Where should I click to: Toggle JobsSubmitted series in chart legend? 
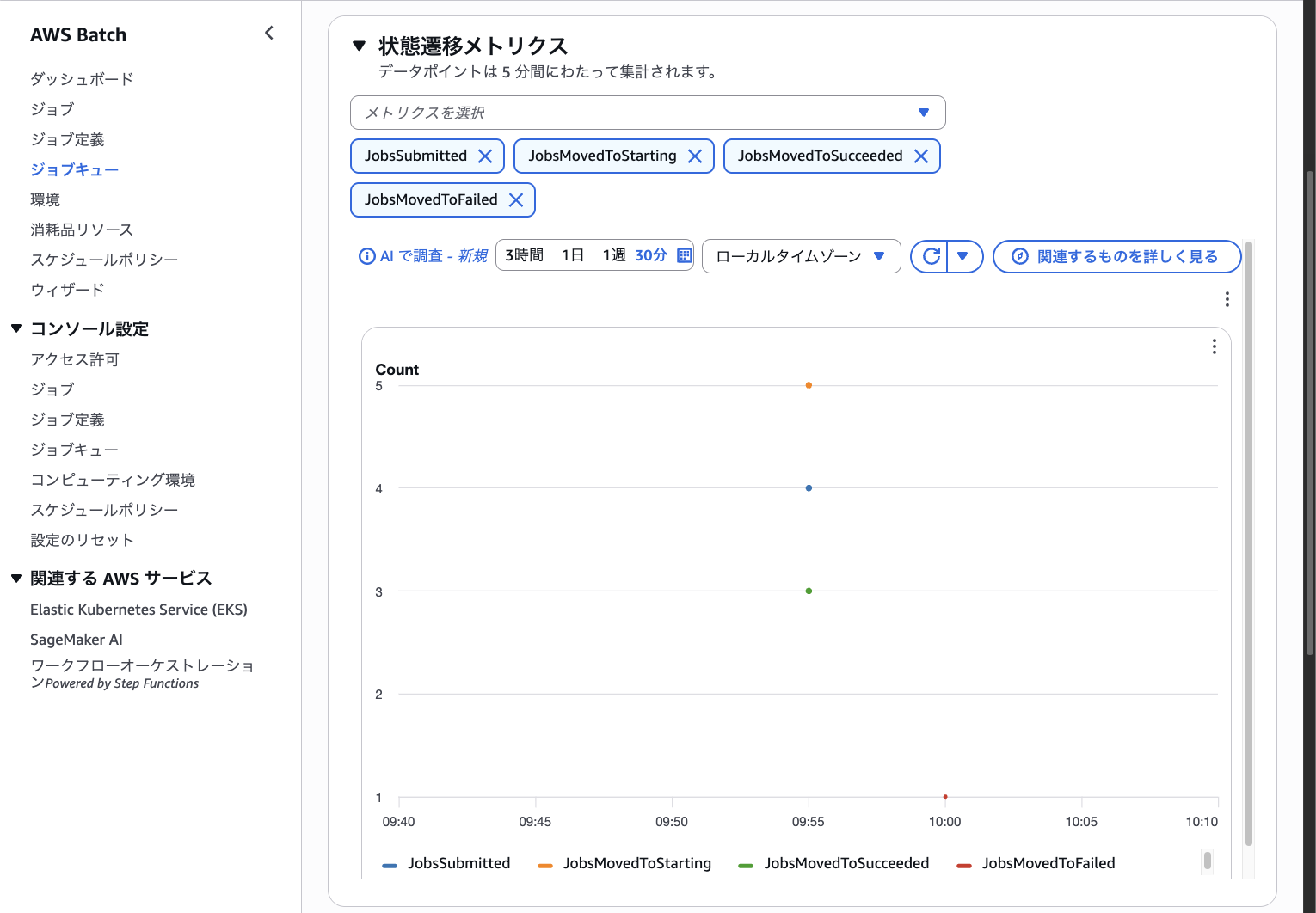click(446, 863)
